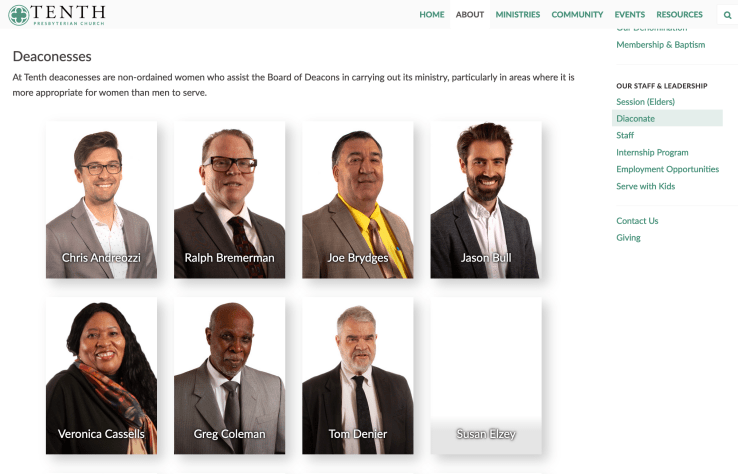Select the highlighted Diaconate sidebar link

(x=667, y=118)
